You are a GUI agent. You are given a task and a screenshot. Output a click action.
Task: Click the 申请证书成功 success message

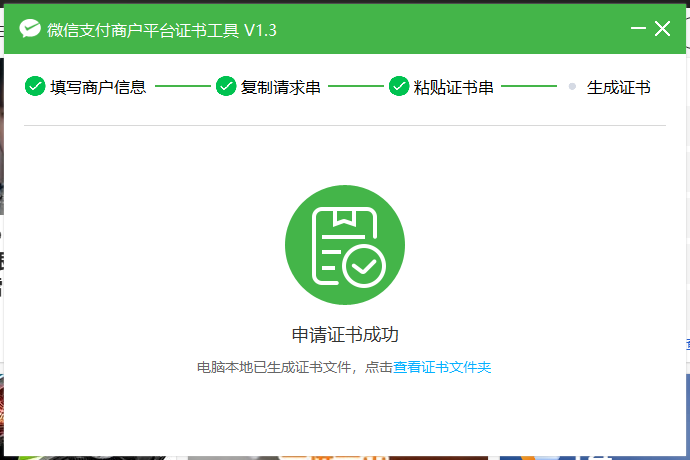[x=345, y=335]
